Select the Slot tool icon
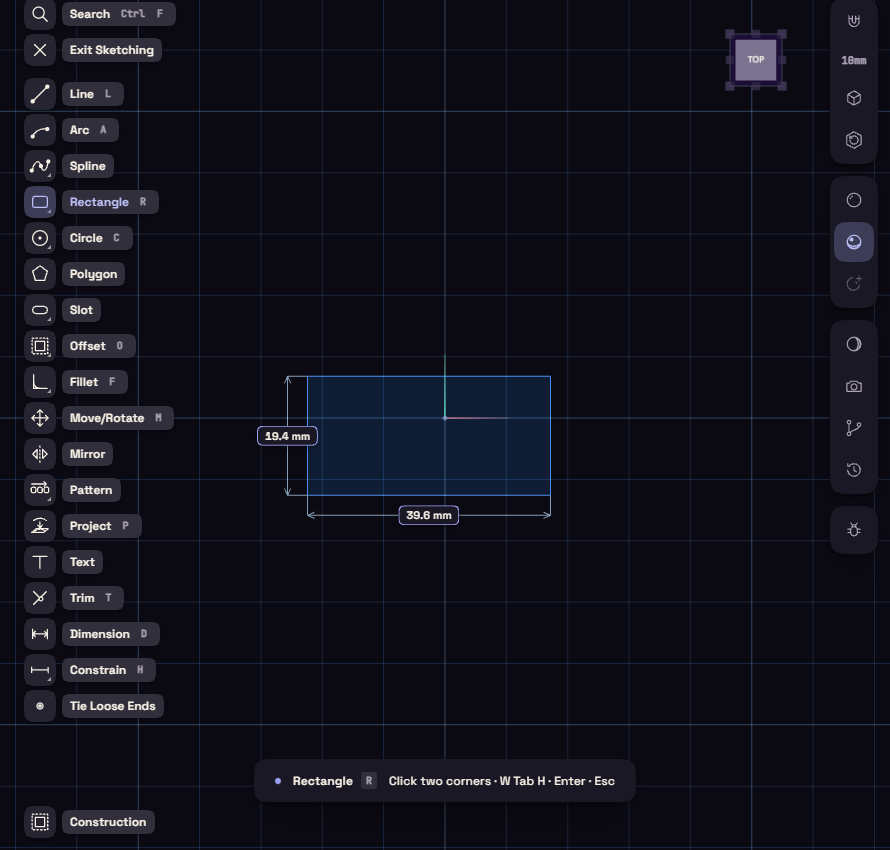Viewport: 890px width, 850px height. [x=40, y=310]
